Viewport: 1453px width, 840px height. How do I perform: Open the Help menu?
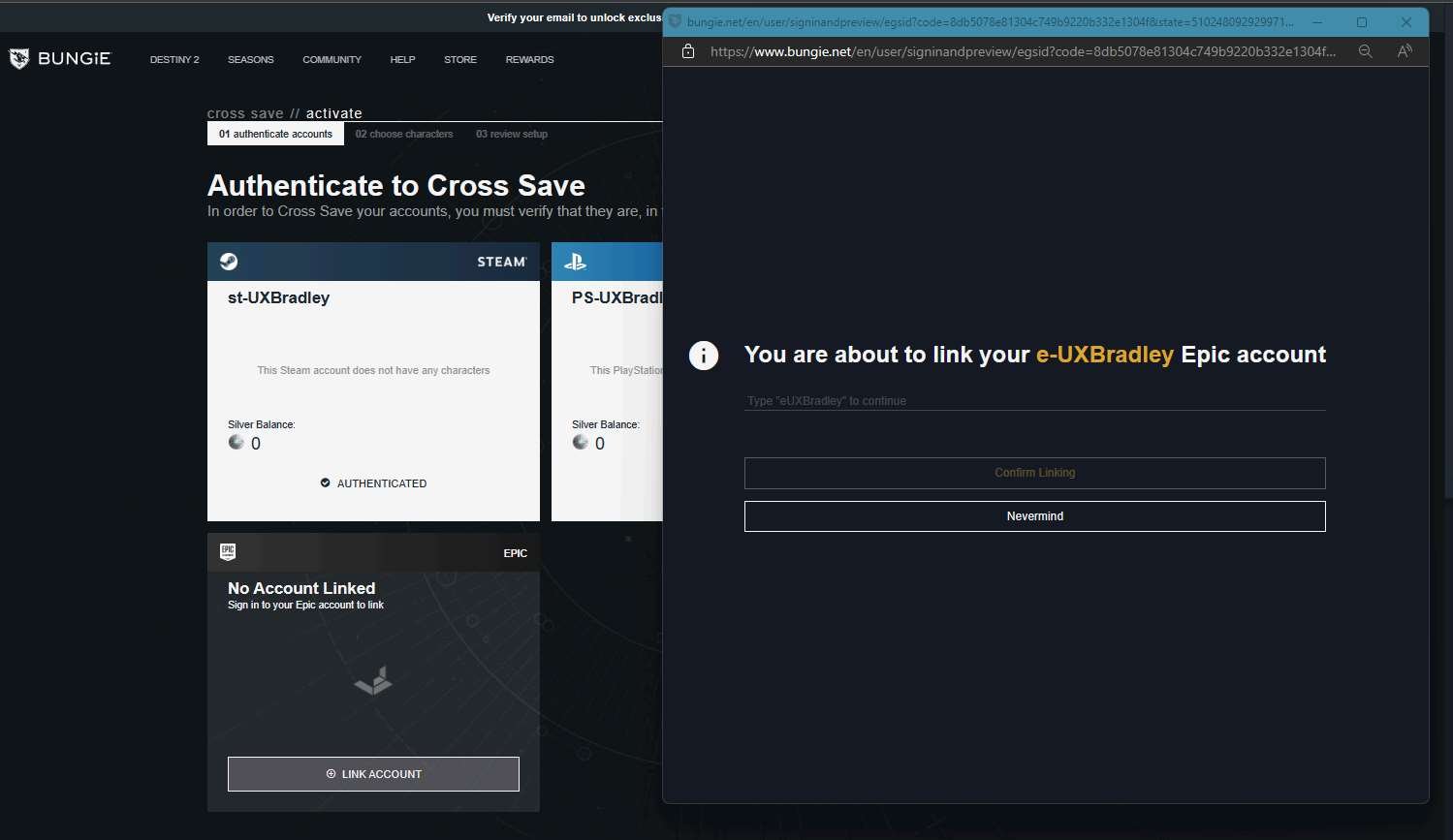(402, 59)
